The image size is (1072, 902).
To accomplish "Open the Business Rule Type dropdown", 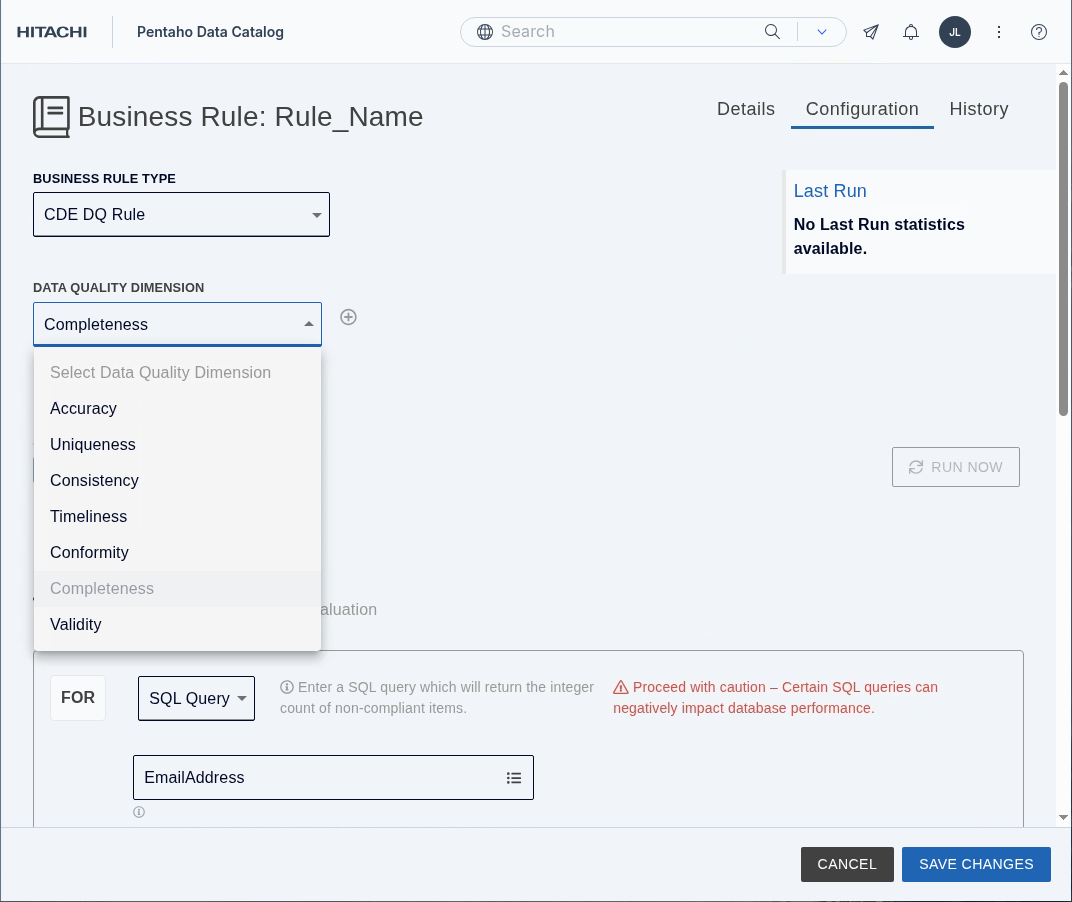I will click(181, 215).
